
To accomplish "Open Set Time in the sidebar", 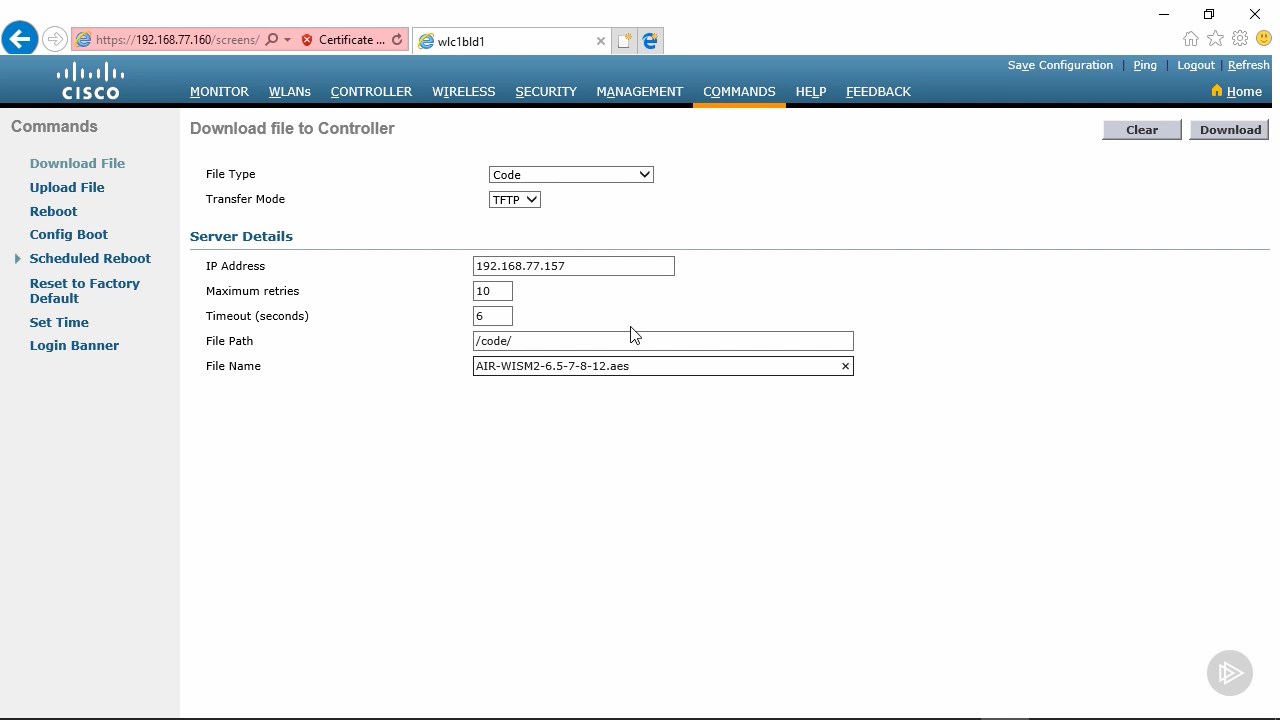I will (x=59, y=322).
